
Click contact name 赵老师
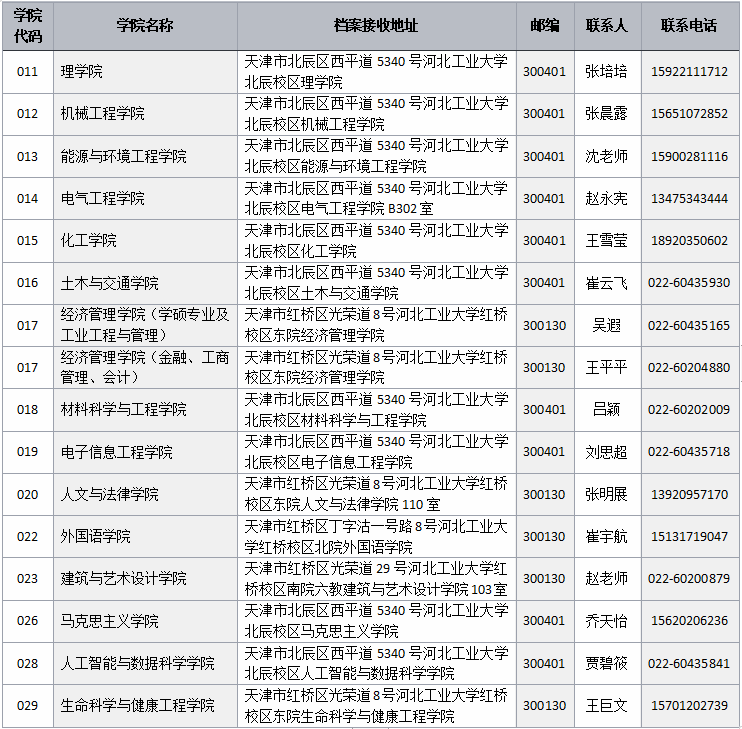pyautogui.click(x=607, y=579)
